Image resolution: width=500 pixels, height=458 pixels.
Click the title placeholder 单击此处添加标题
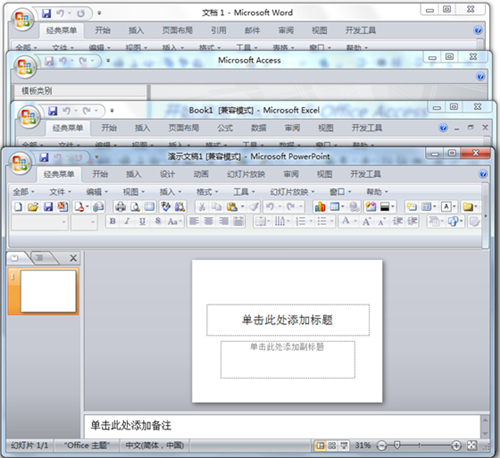pyautogui.click(x=288, y=320)
